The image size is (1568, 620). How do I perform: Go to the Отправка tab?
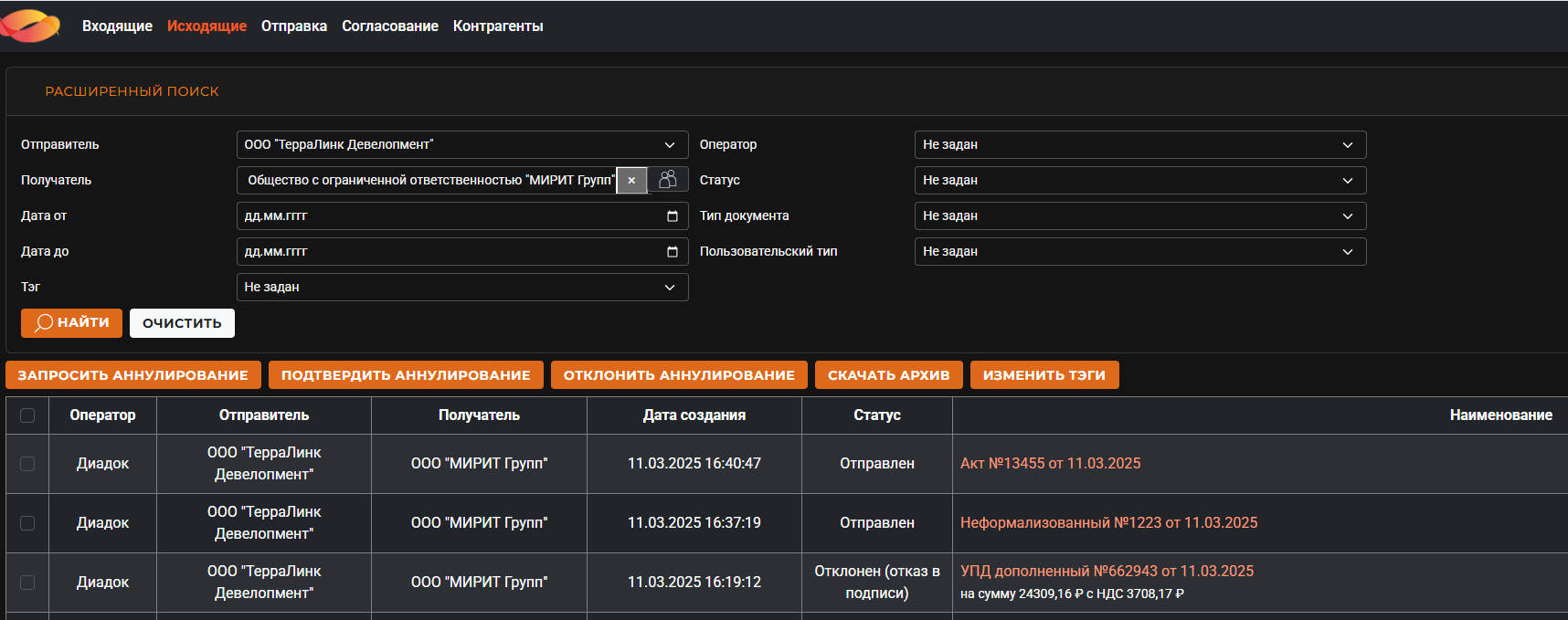[294, 26]
